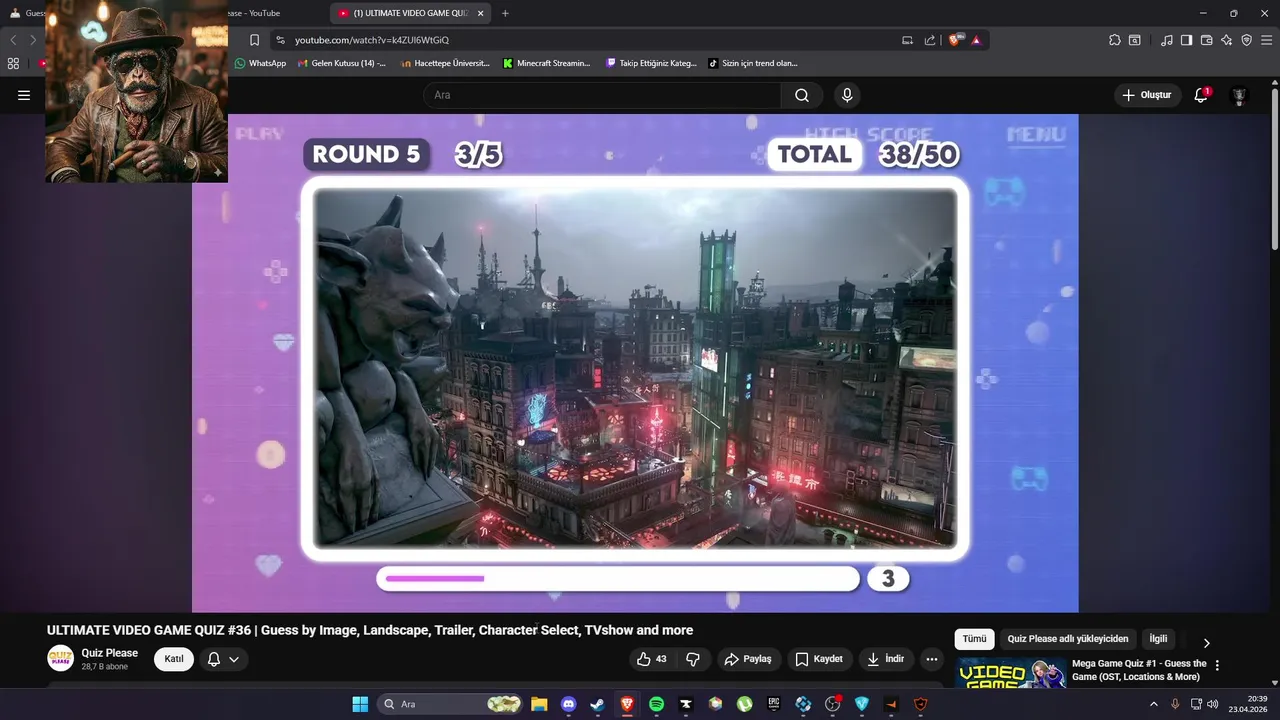Click the Windows taskbar search box
Viewport: 1280px width, 720px height.
point(451,704)
